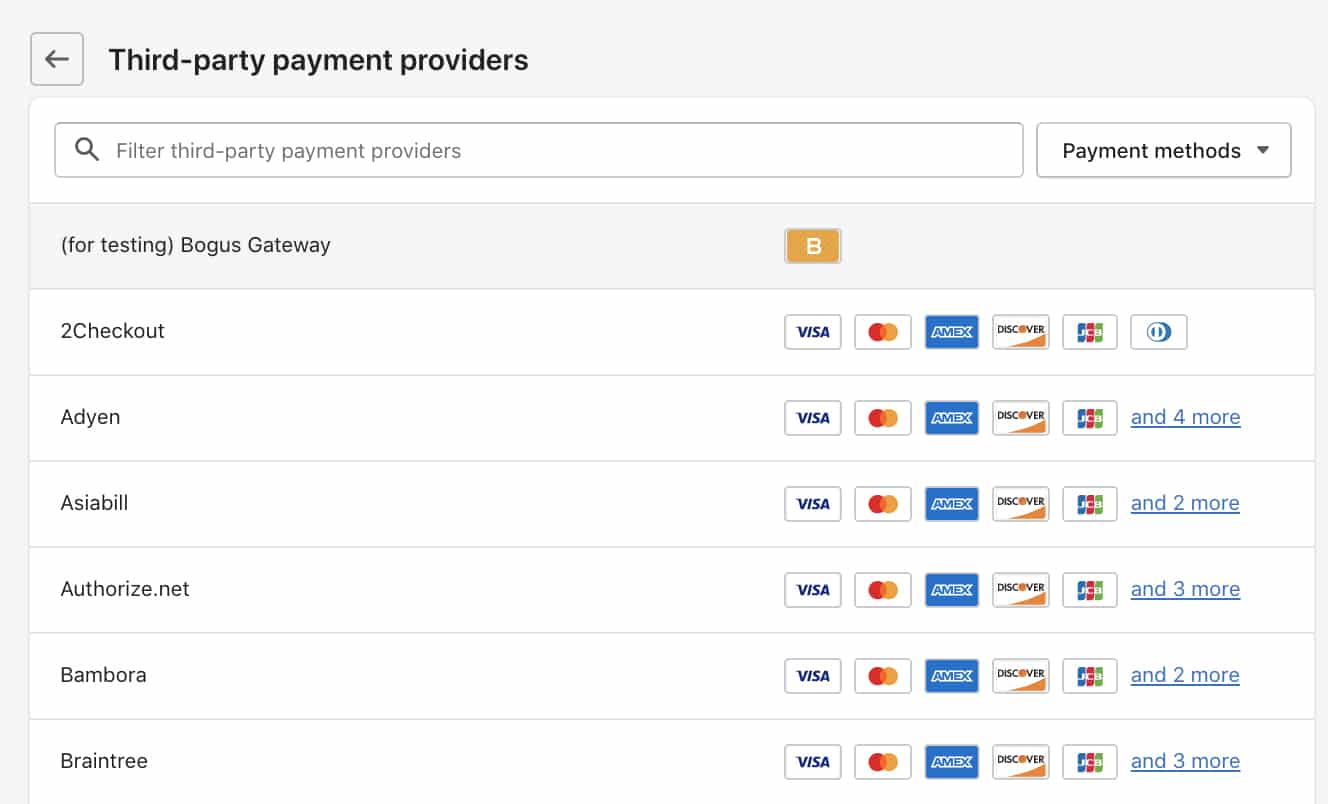Screen dimensions: 1328x804
Task: Open the Payment methods dropdown
Action: tap(1164, 150)
